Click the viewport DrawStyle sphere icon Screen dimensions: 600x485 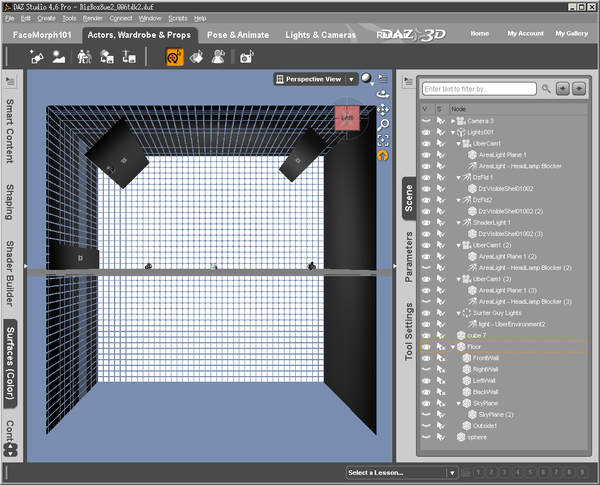click(x=367, y=79)
